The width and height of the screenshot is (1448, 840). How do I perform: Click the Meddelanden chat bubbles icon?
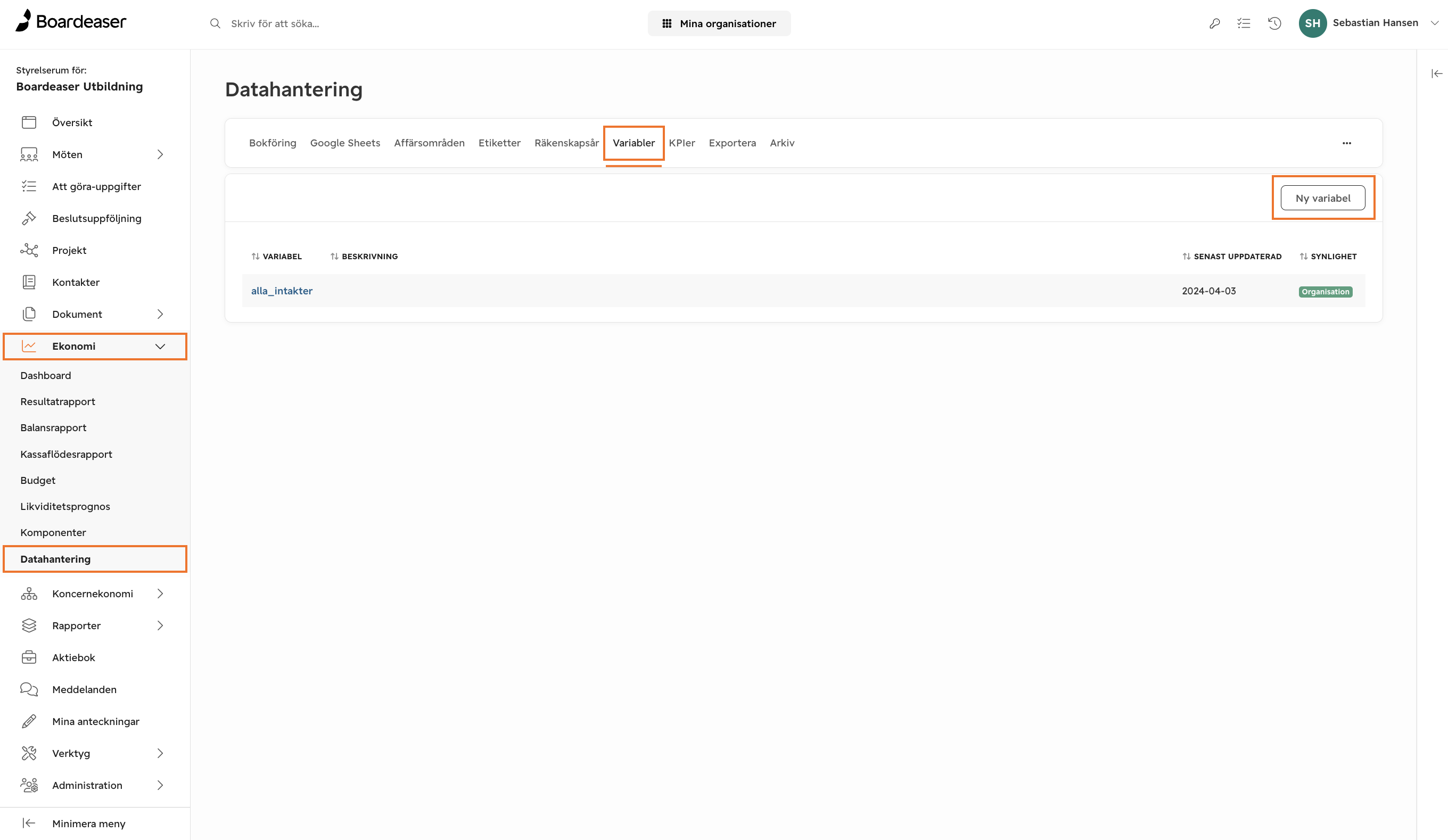(x=29, y=689)
